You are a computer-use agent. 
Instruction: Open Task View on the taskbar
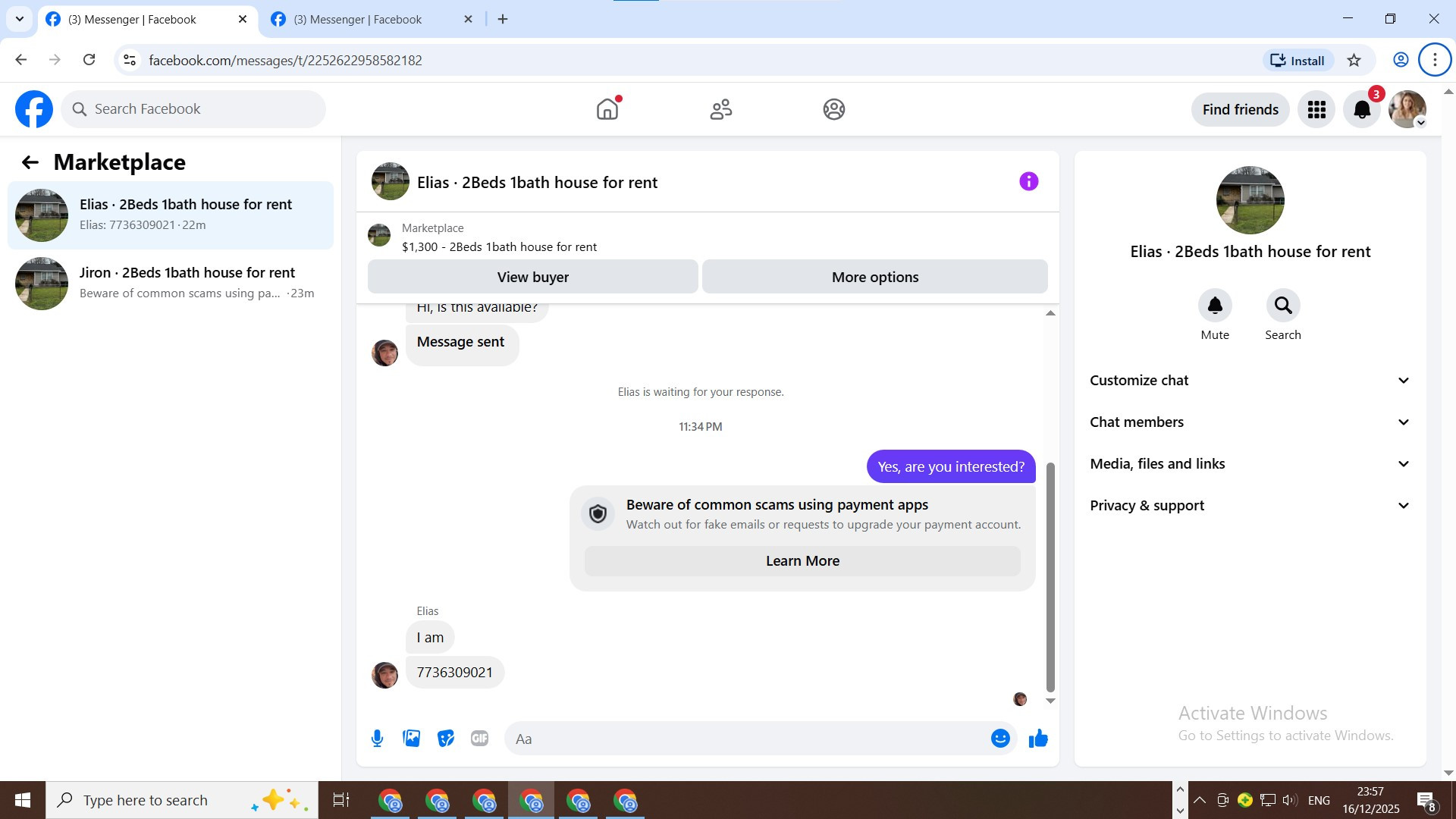[x=341, y=800]
